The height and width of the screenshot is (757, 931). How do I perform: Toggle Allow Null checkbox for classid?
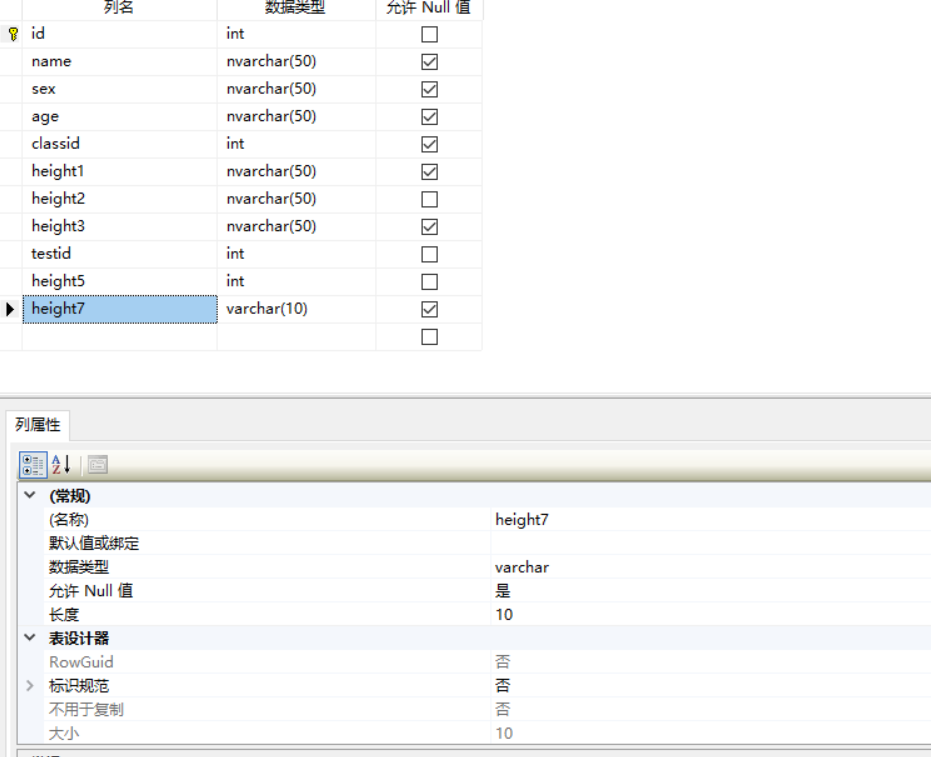[429, 144]
